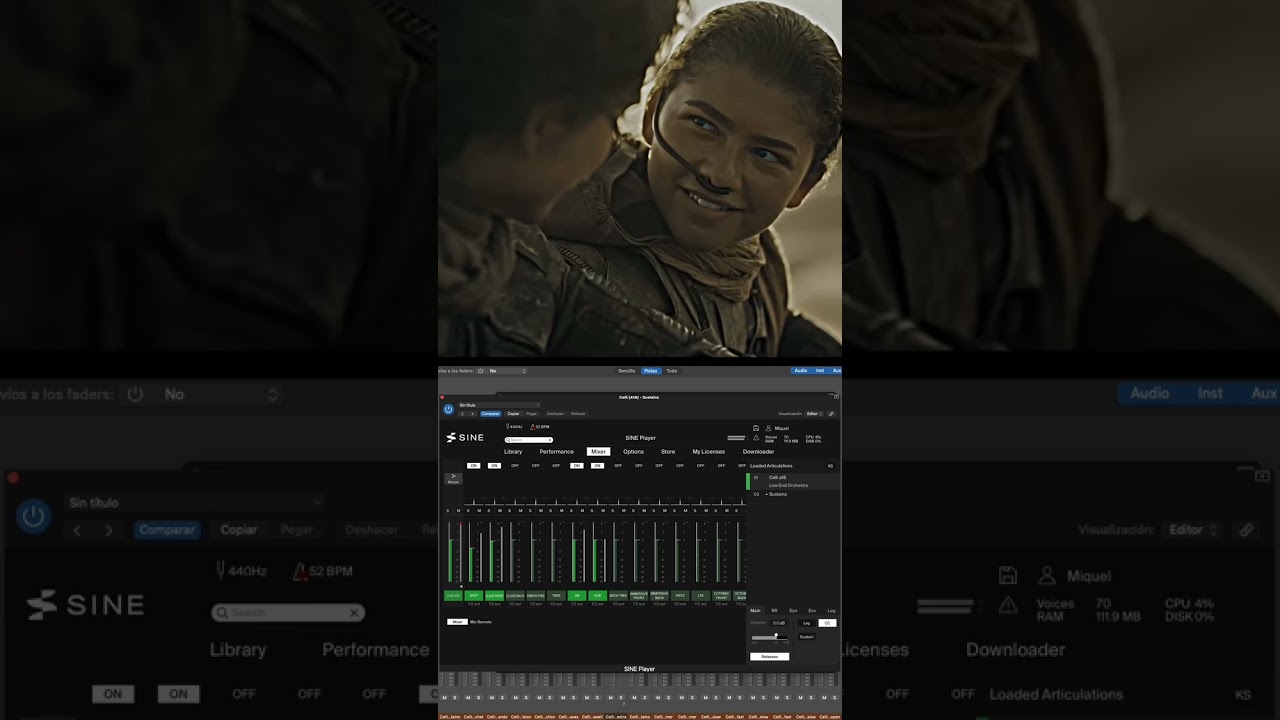This screenshot has width=1280, height=720.
Task: Click the Merge arrow button
Action: pyautogui.click(x=453, y=478)
